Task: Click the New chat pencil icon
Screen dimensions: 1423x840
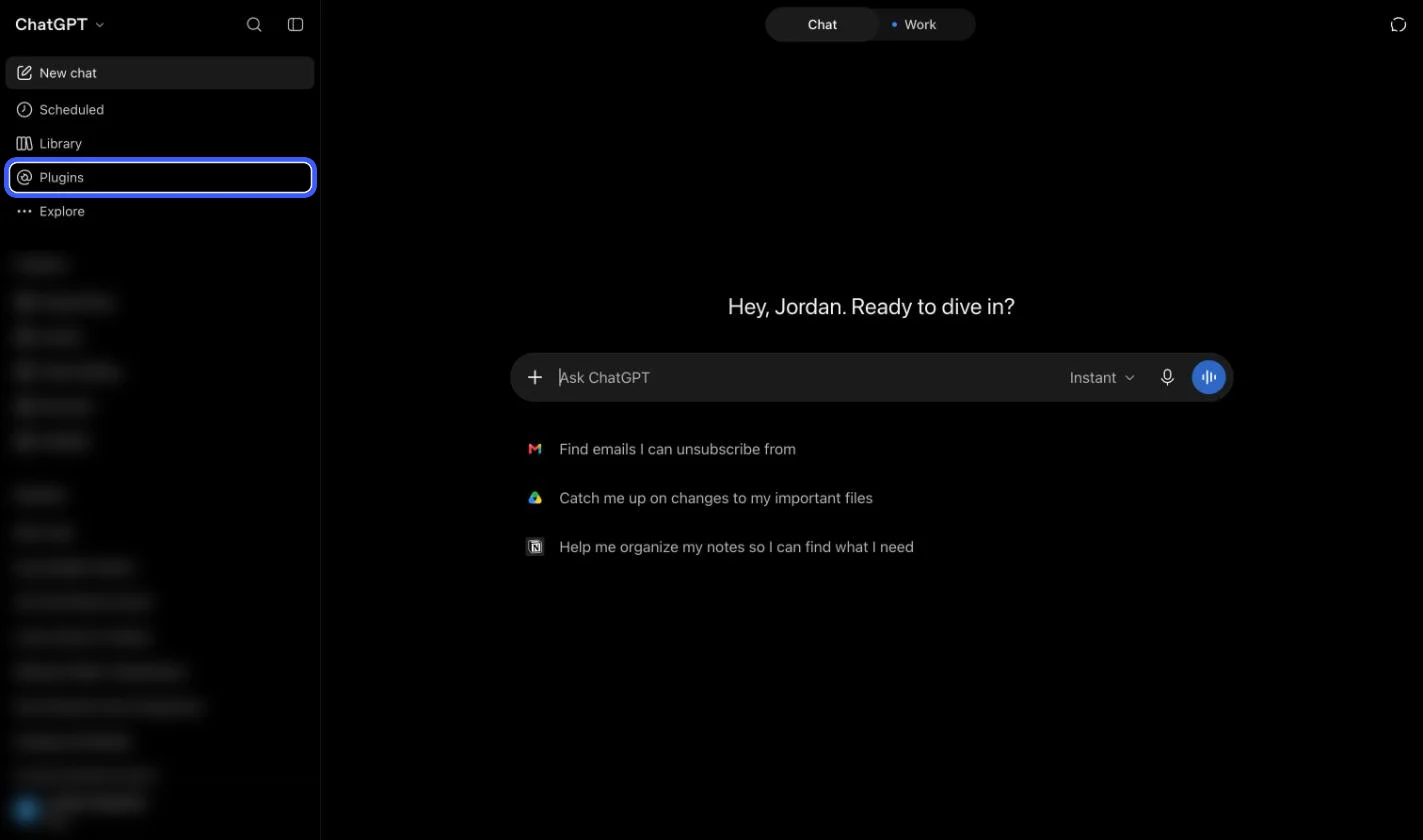Action: click(x=24, y=73)
